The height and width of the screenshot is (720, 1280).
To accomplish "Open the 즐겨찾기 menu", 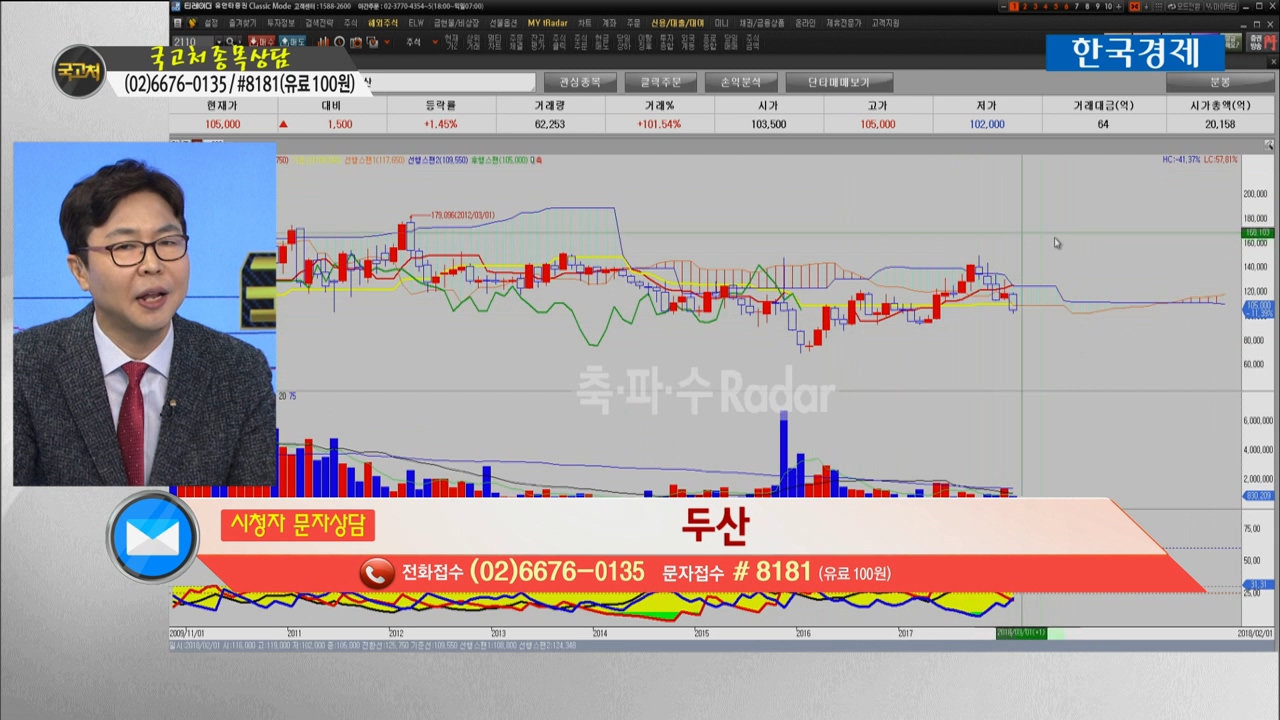I will 242,22.
